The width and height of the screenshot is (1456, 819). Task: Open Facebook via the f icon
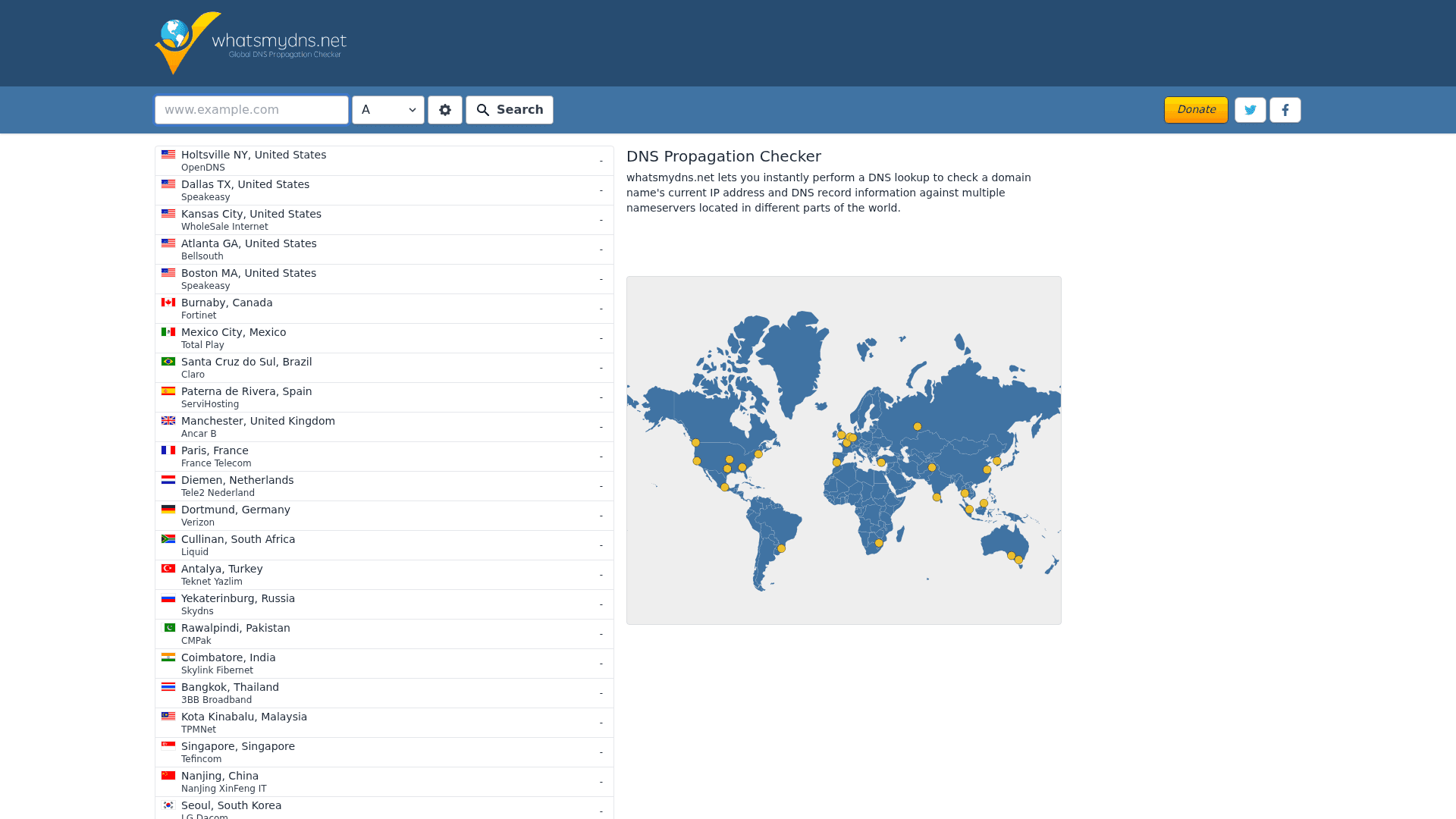point(1285,109)
